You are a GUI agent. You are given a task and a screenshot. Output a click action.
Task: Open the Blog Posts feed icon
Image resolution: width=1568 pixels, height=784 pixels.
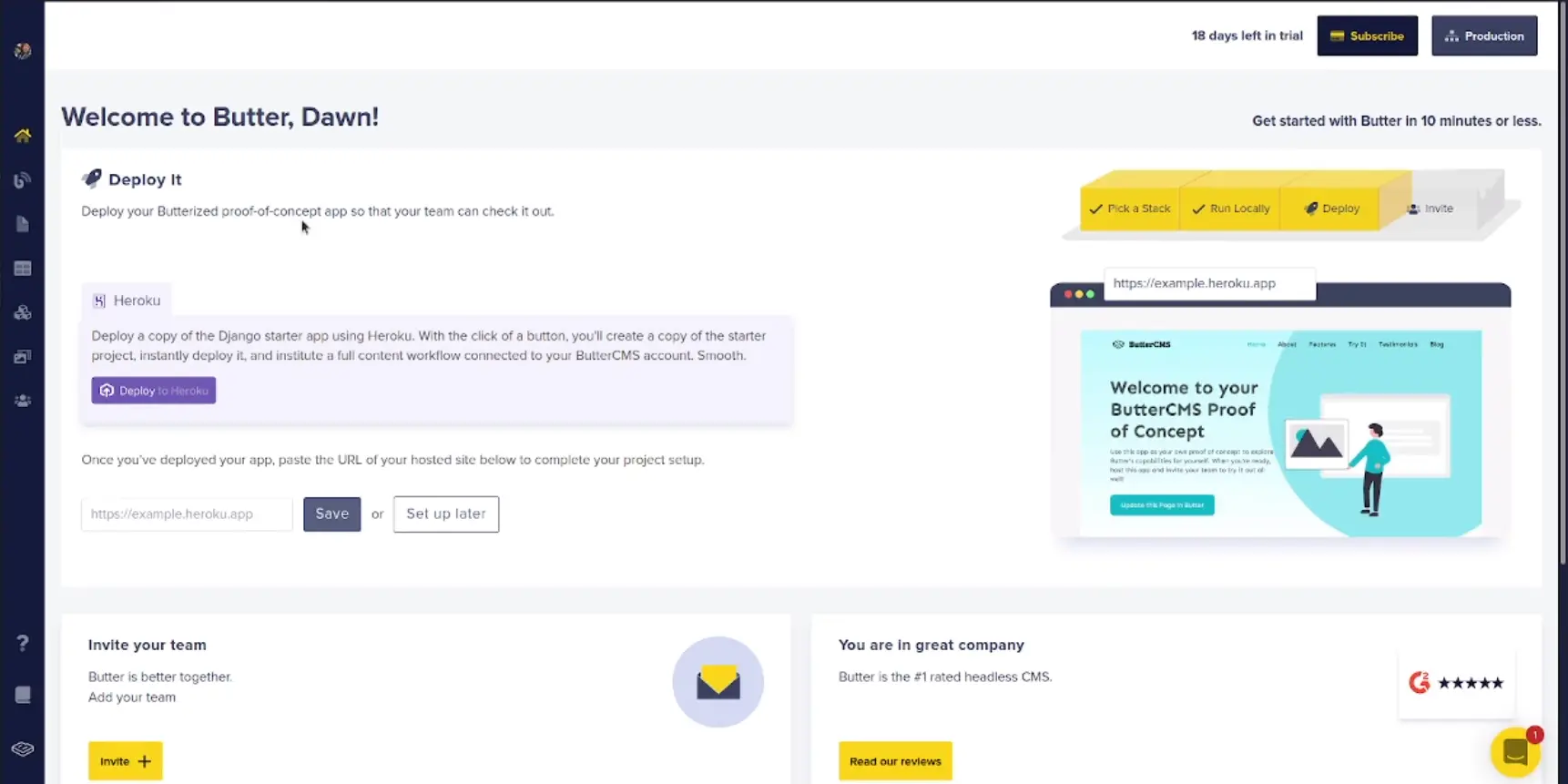point(23,180)
